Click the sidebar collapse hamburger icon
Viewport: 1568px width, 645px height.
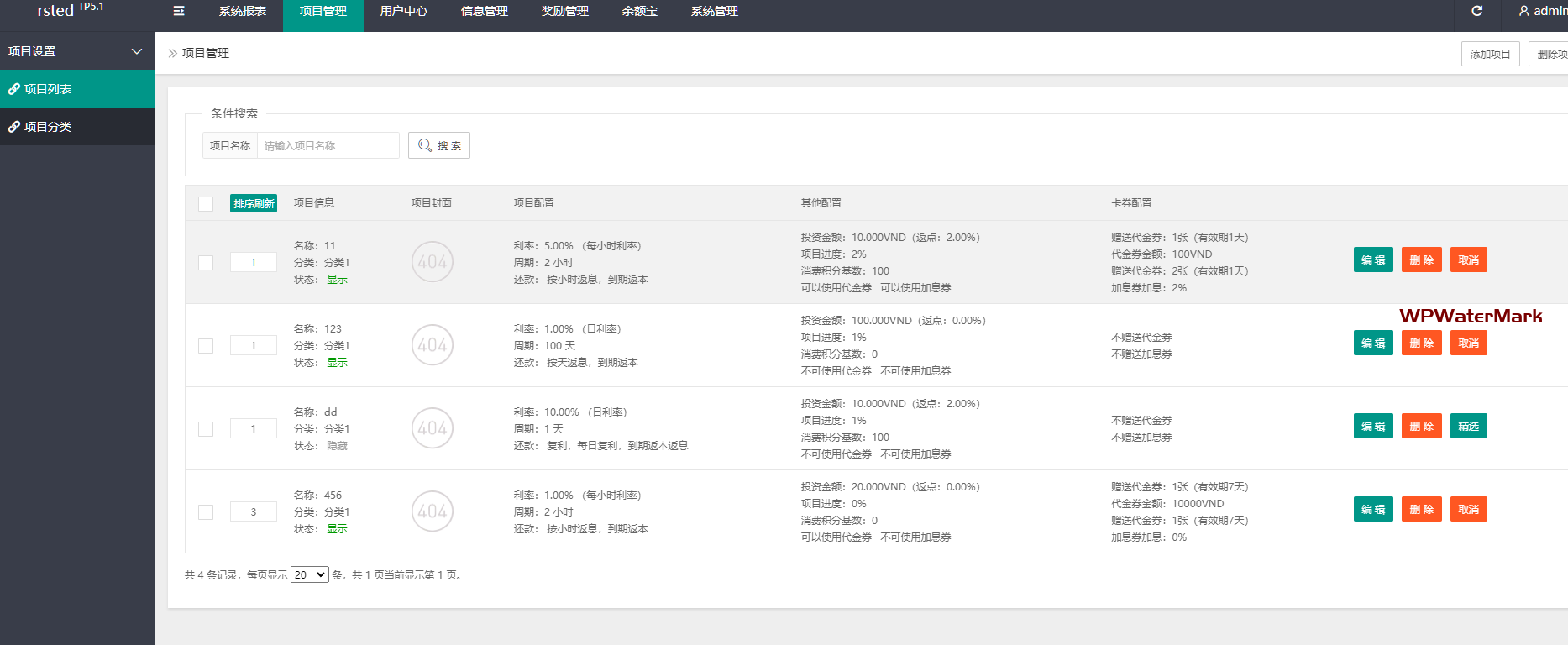[x=179, y=12]
